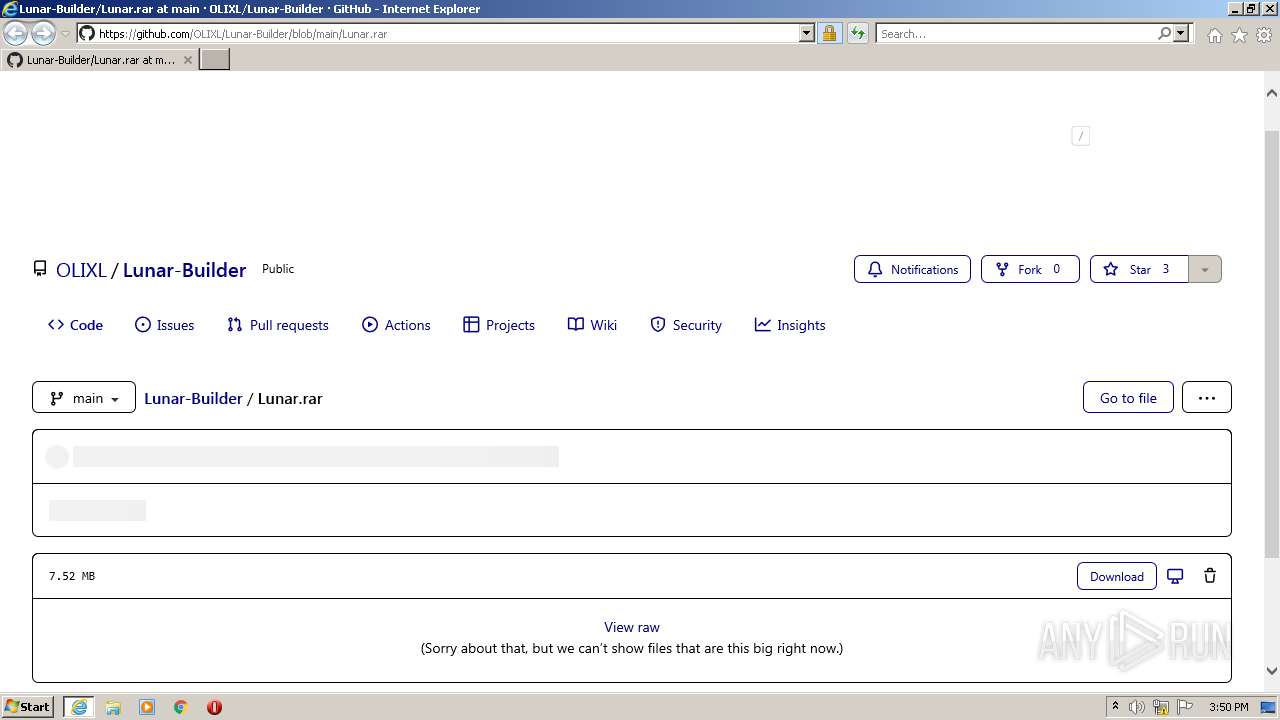Open the Security tab
Image resolution: width=1280 pixels, height=720 pixels.
686,325
